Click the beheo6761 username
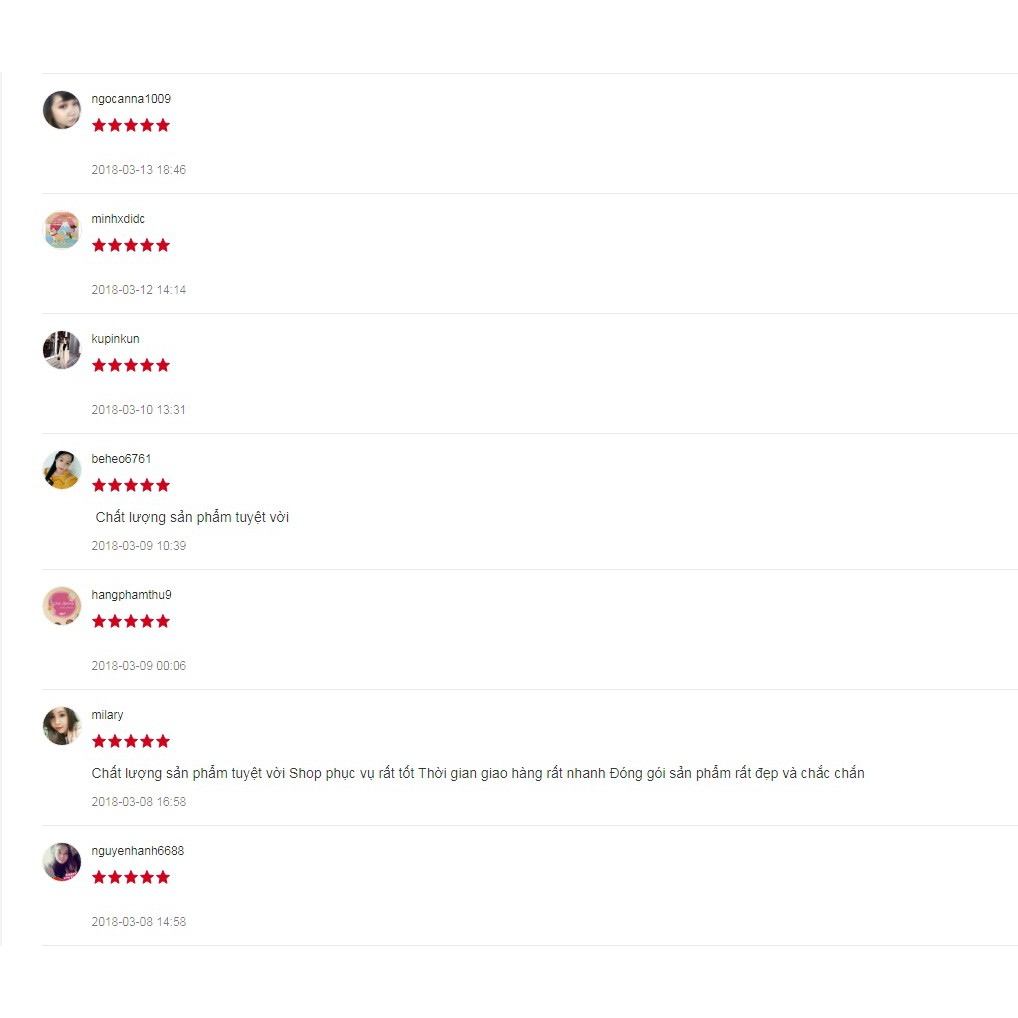The width and height of the screenshot is (1018, 1018). [121, 459]
